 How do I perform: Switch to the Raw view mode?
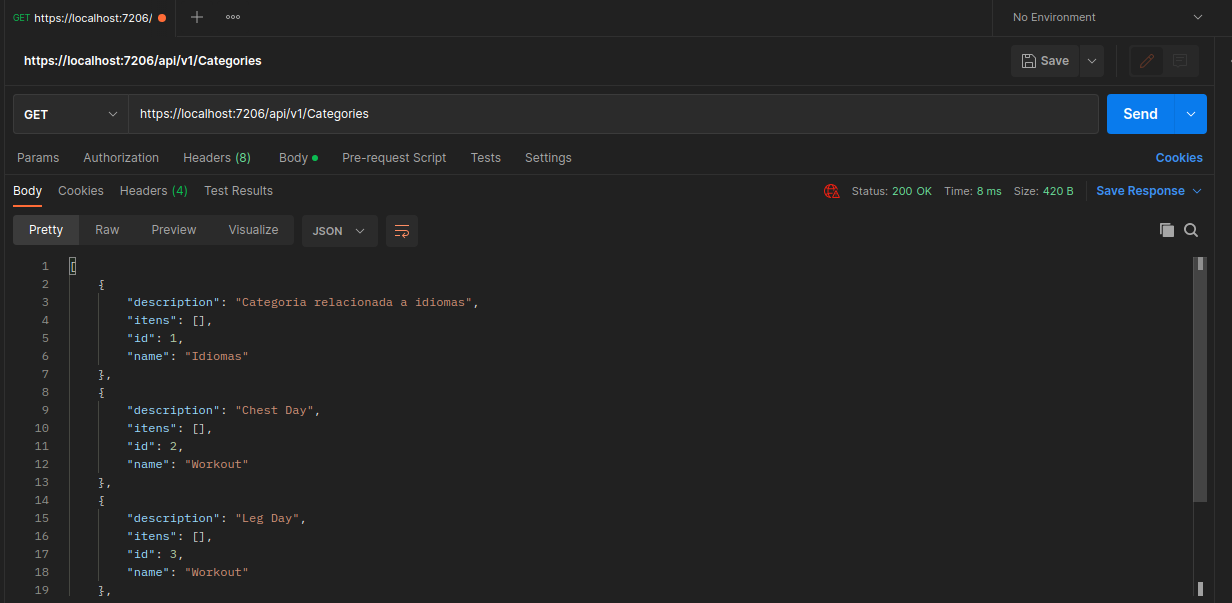107,230
